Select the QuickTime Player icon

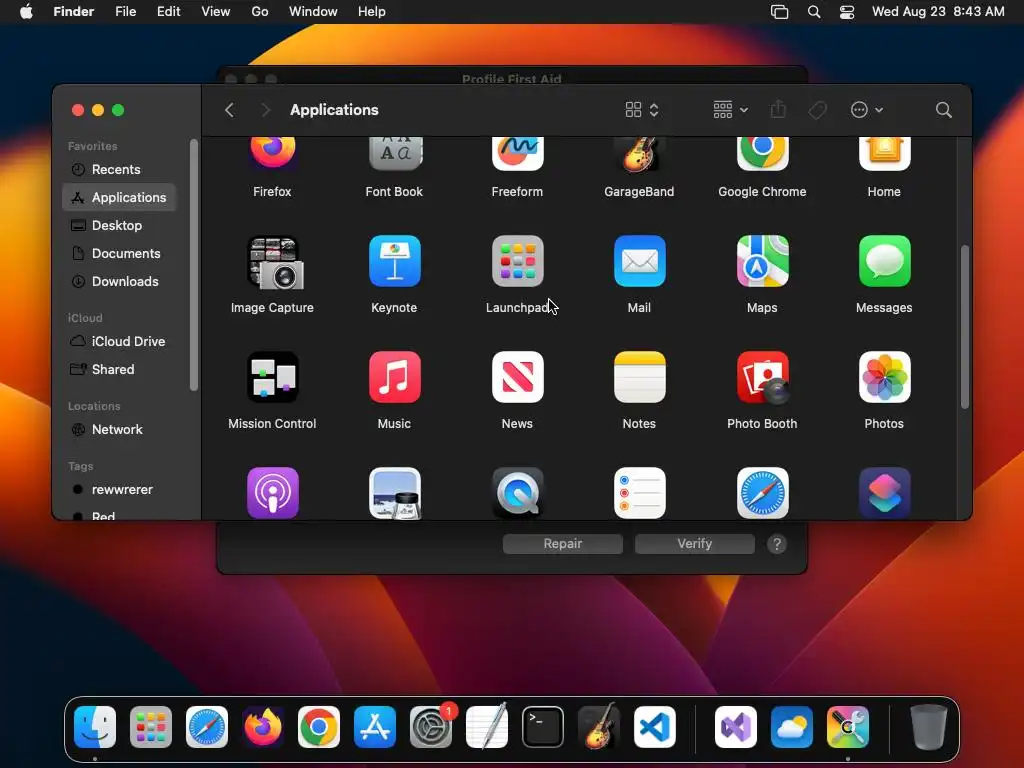click(x=517, y=493)
